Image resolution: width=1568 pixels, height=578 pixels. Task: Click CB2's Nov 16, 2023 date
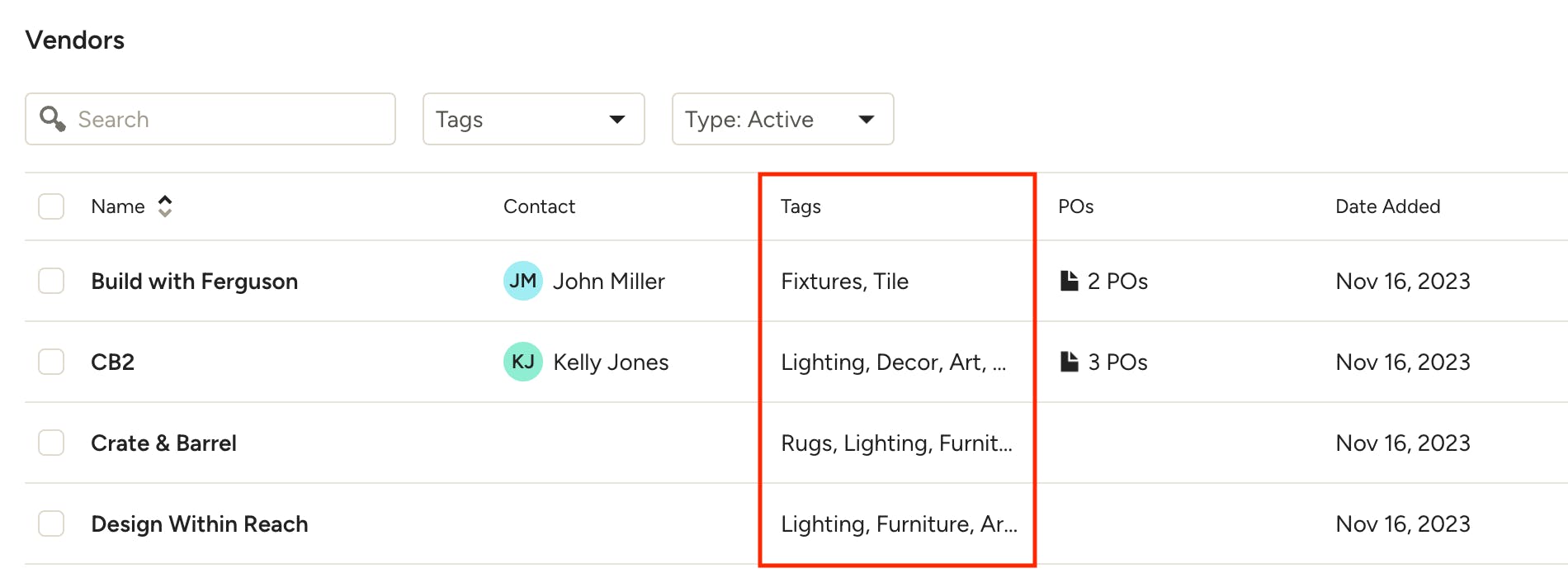(1403, 362)
